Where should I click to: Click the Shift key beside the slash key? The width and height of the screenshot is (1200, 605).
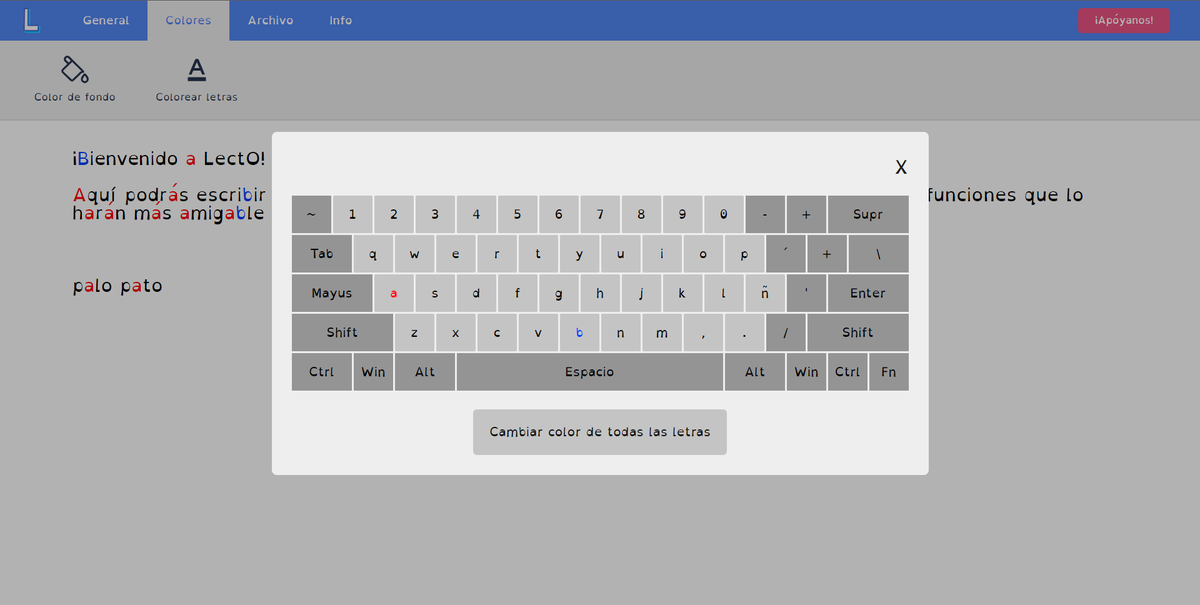point(858,332)
